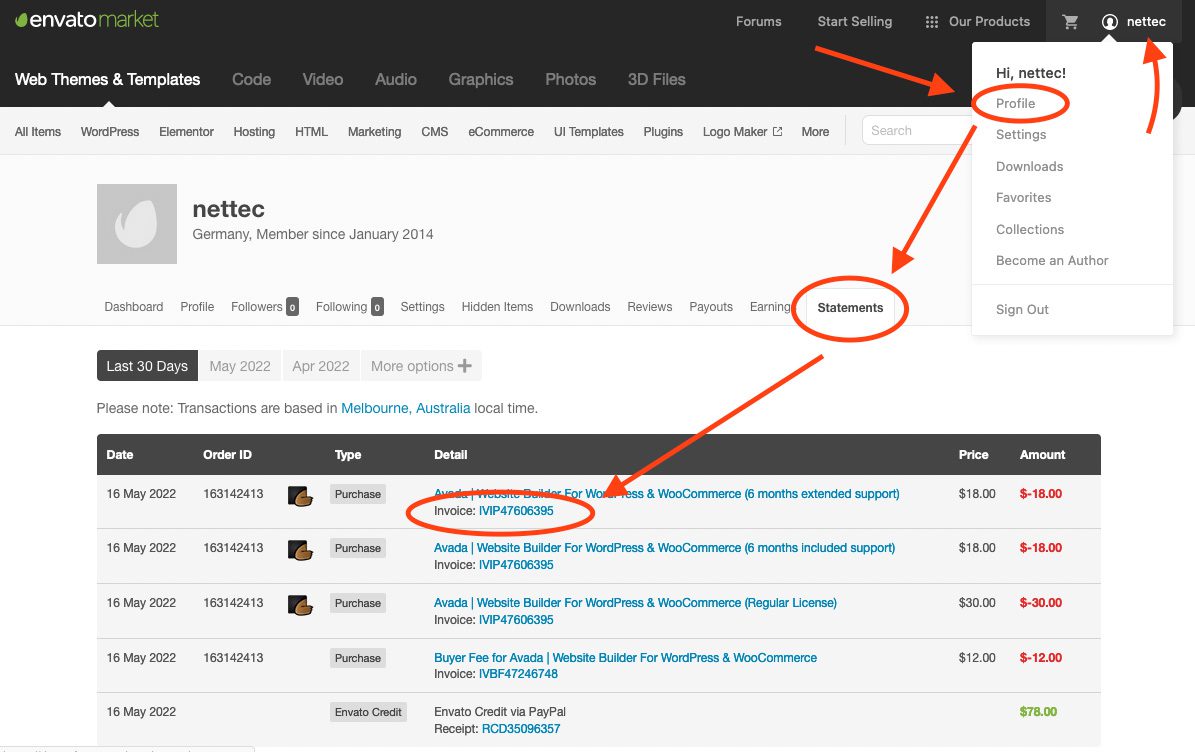The width and height of the screenshot is (1195, 752).
Task: Open the Logo Maker link
Action: click(735, 132)
